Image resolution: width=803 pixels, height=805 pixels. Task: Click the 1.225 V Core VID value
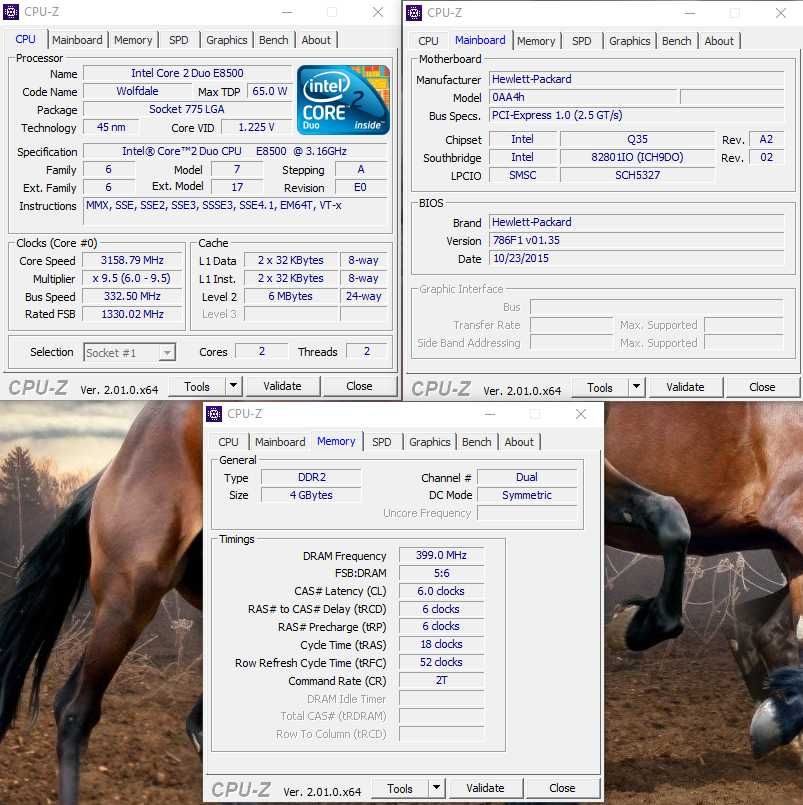tap(256, 127)
